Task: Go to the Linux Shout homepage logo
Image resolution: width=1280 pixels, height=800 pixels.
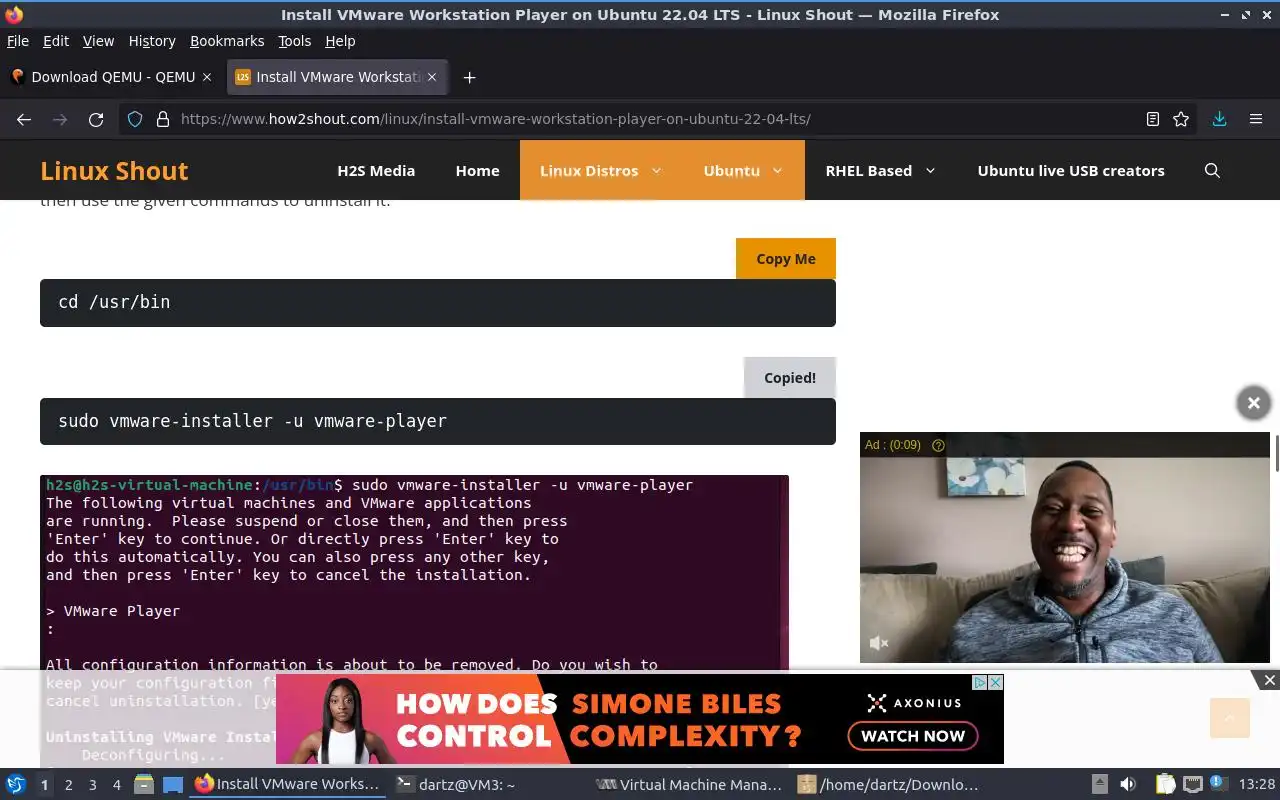Action: click(114, 171)
